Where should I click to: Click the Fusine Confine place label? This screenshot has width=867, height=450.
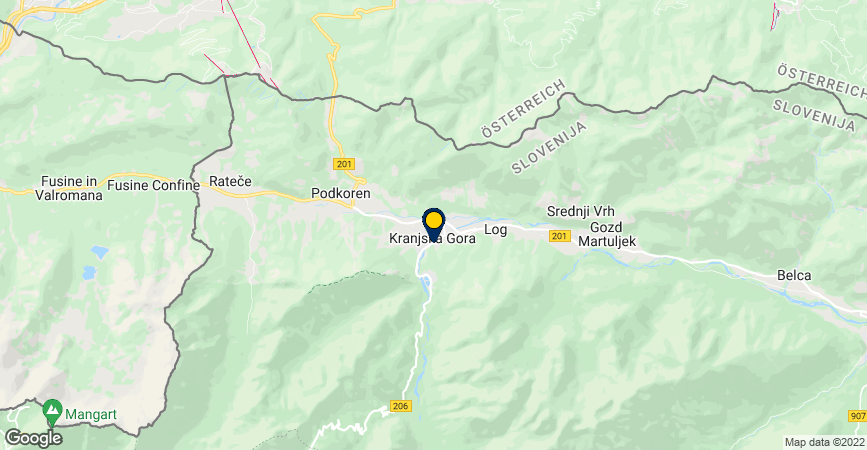(153, 185)
